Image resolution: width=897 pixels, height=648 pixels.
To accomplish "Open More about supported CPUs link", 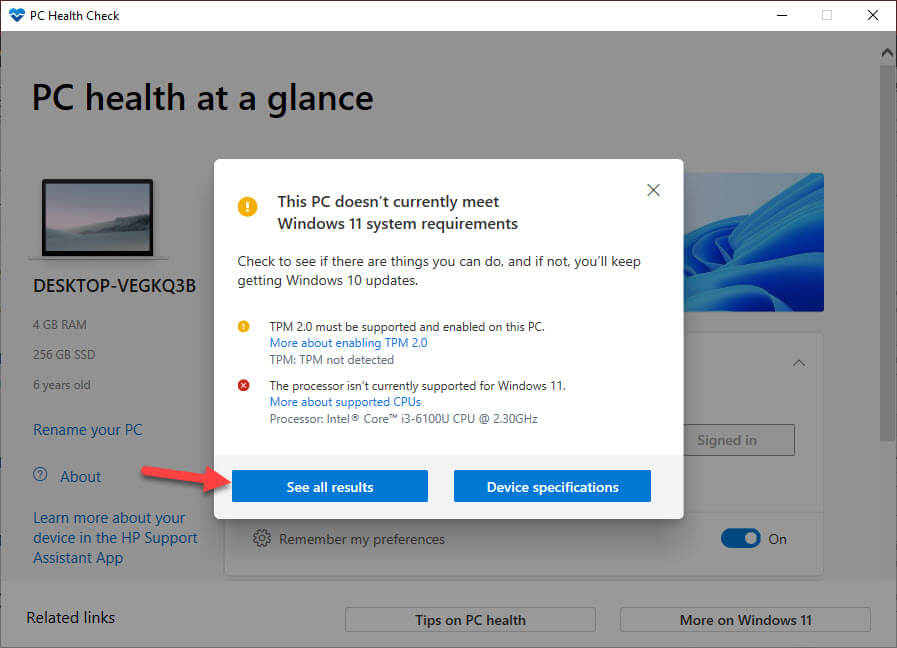I will pos(345,402).
